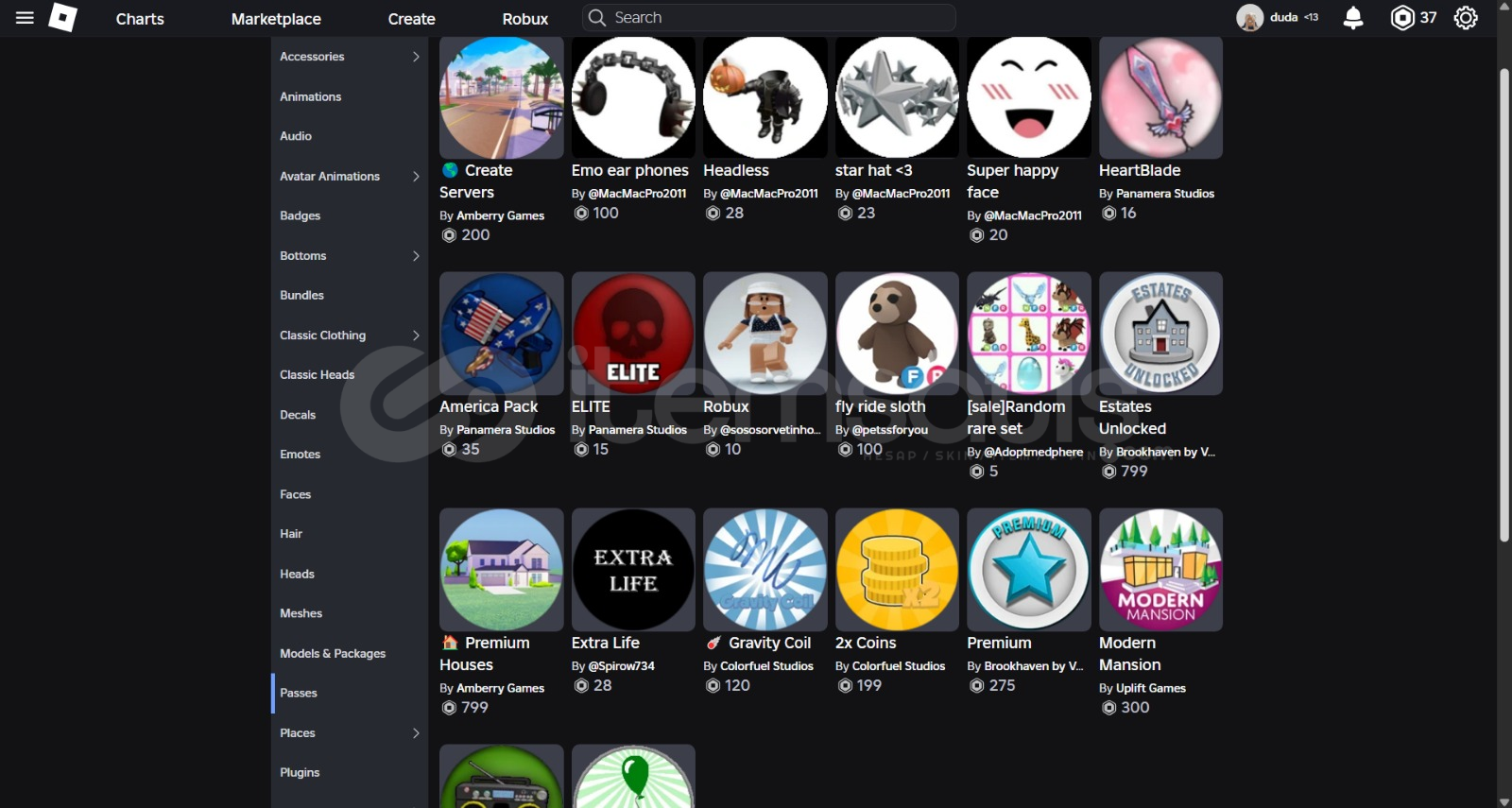The height and width of the screenshot is (808, 1512).
Task: Select the Audio category
Action: click(x=296, y=136)
